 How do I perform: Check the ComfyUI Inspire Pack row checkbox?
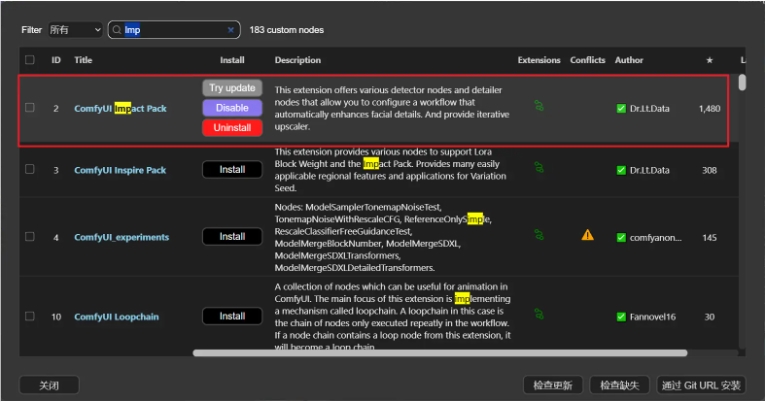pos(30,169)
